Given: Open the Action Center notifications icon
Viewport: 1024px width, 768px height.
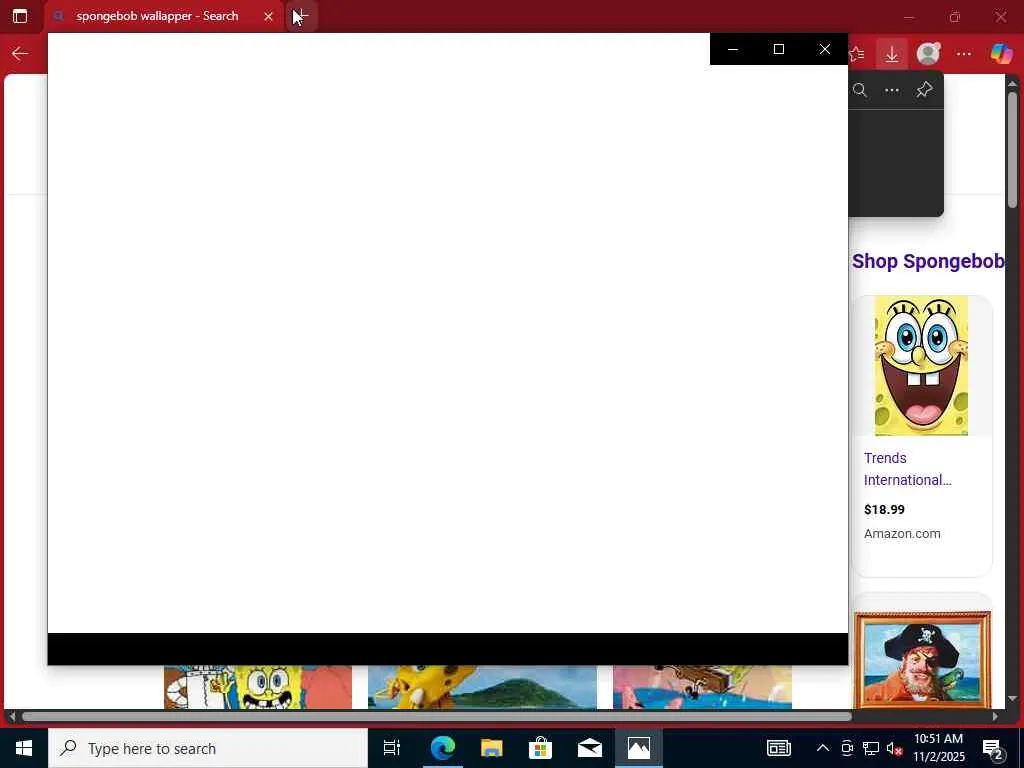Looking at the screenshot, I should 993,748.
